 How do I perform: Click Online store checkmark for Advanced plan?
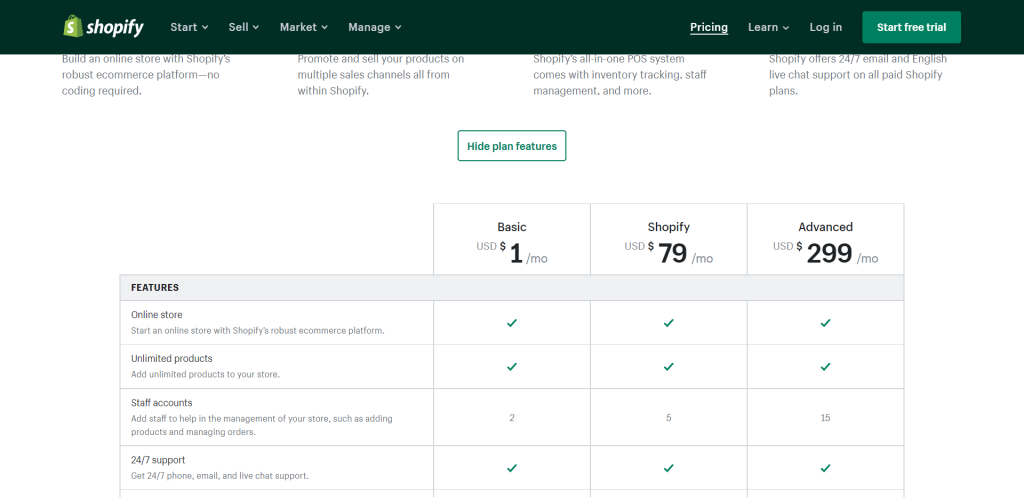pyautogui.click(x=825, y=322)
